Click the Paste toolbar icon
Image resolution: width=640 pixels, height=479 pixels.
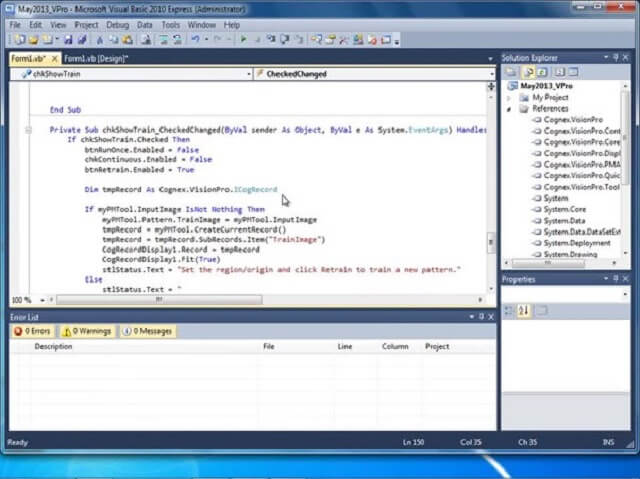tap(128, 40)
